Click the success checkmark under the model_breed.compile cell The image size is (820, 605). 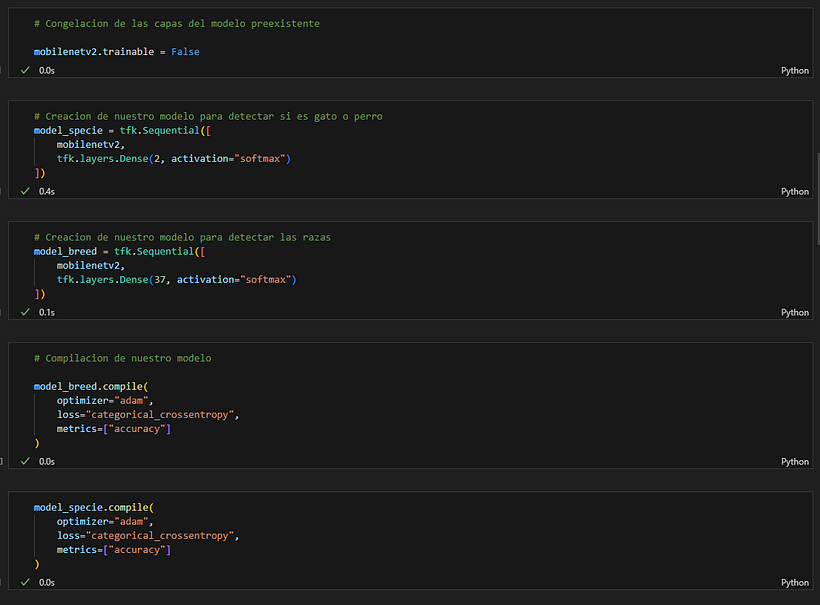(x=26, y=461)
